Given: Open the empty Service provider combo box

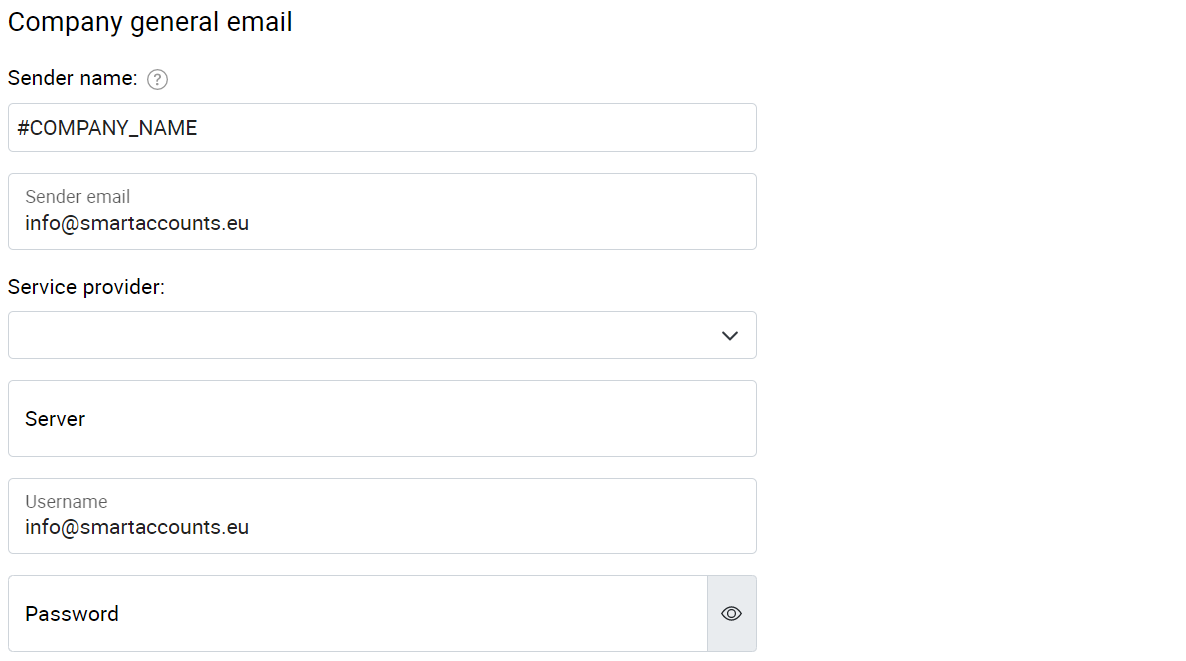Looking at the screenshot, I should pos(360,336).
